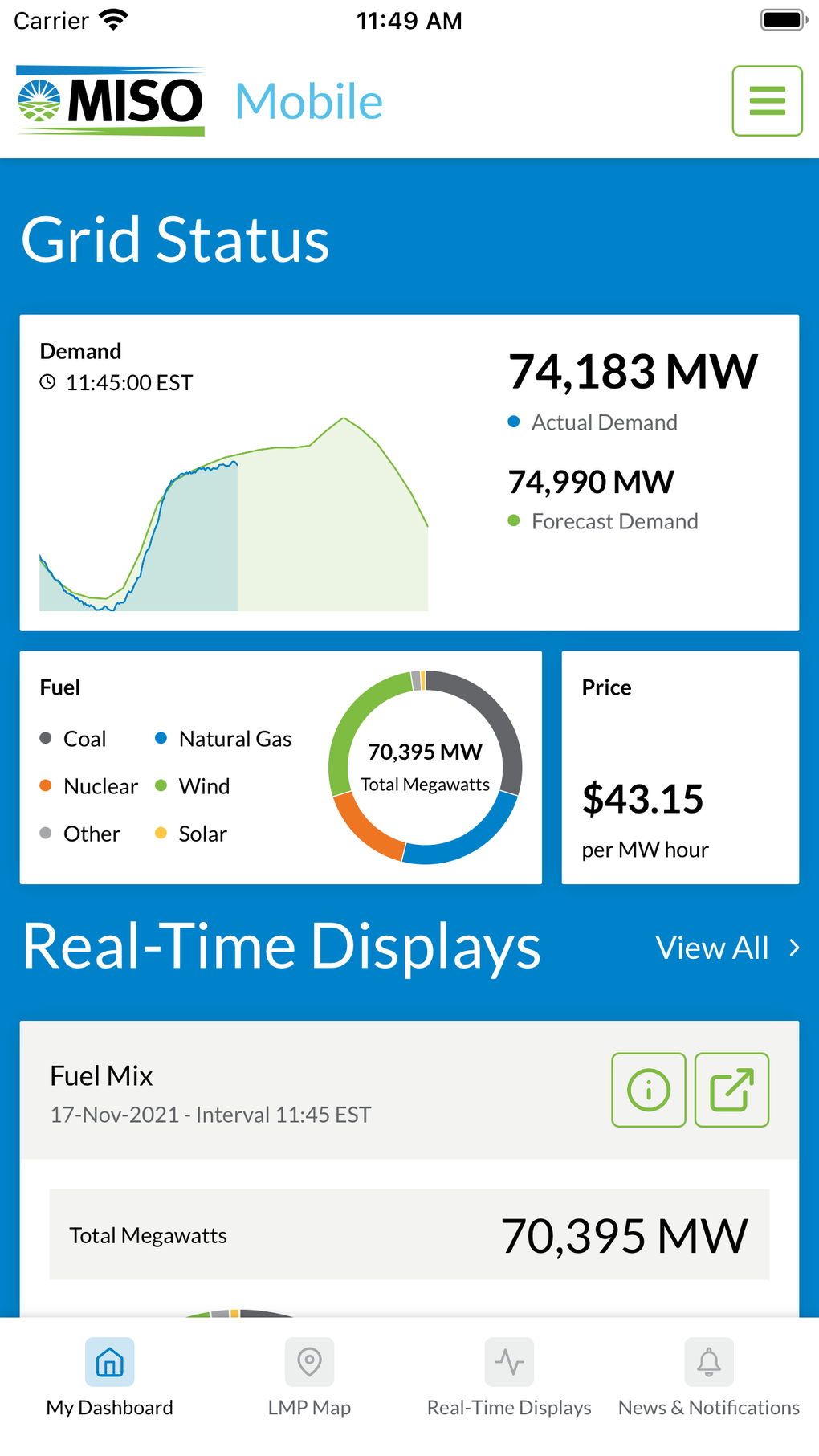Open the LMP Map pin icon
Image resolution: width=819 pixels, height=1456 pixels.
point(309,1362)
